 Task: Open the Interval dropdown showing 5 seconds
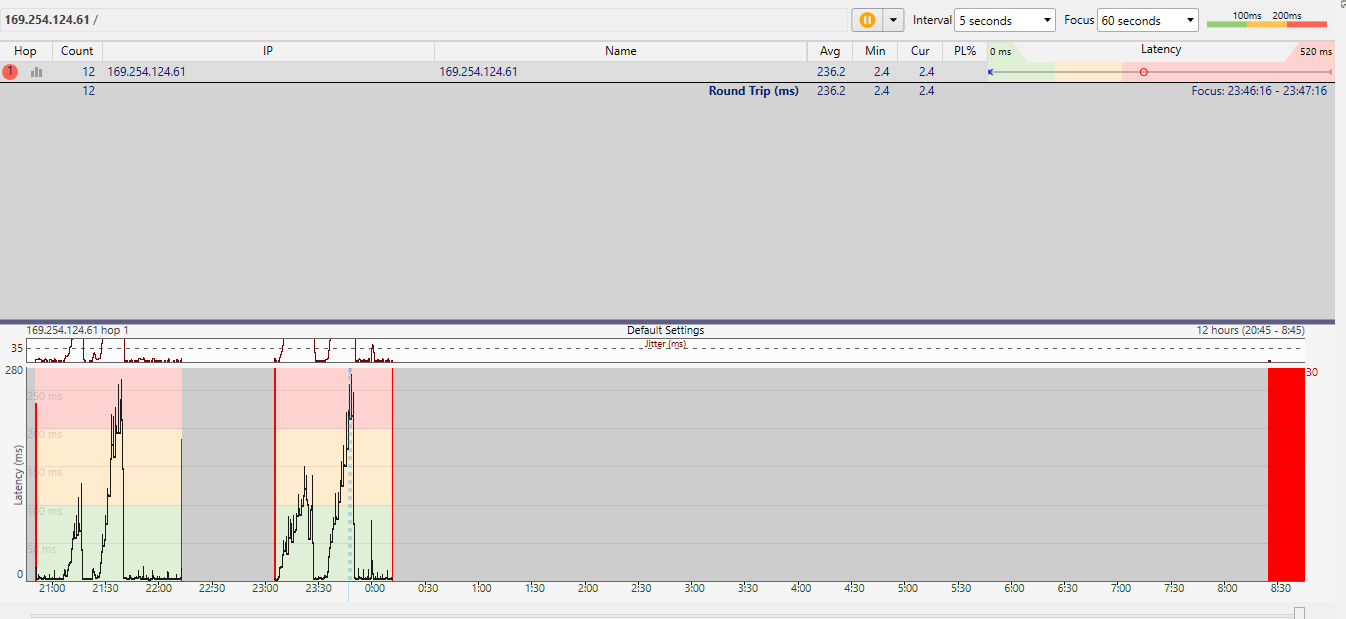(x=1005, y=20)
